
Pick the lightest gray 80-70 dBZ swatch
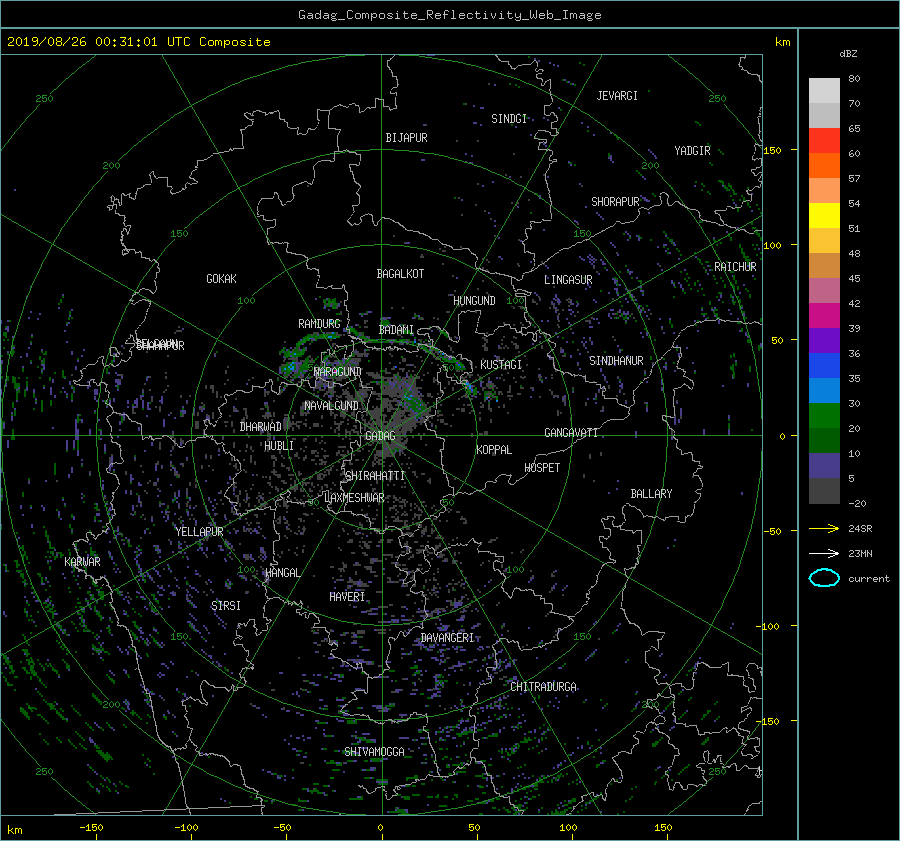tap(824, 90)
